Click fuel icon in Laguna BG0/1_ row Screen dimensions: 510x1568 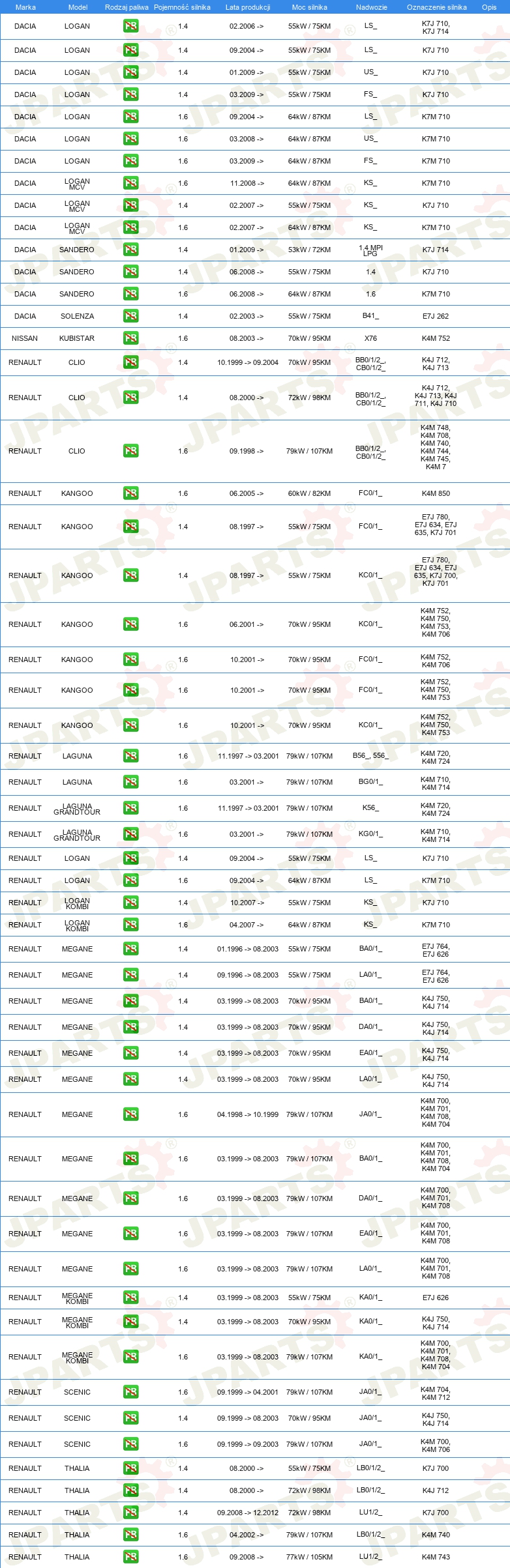[130, 782]
